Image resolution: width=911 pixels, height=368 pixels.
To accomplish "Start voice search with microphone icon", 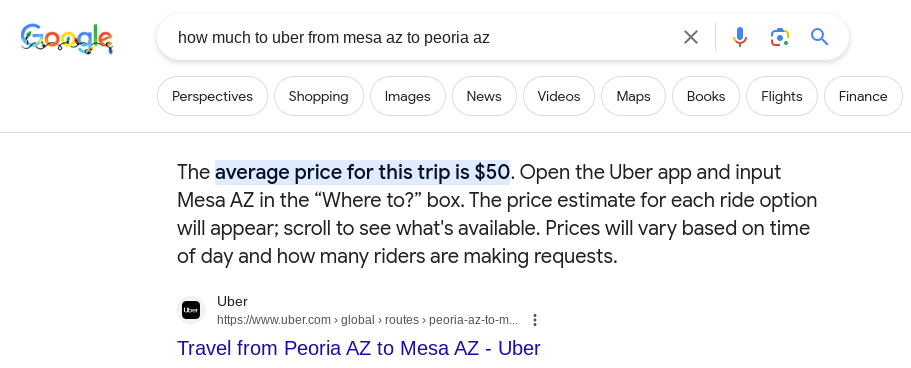I will point(739,37).
